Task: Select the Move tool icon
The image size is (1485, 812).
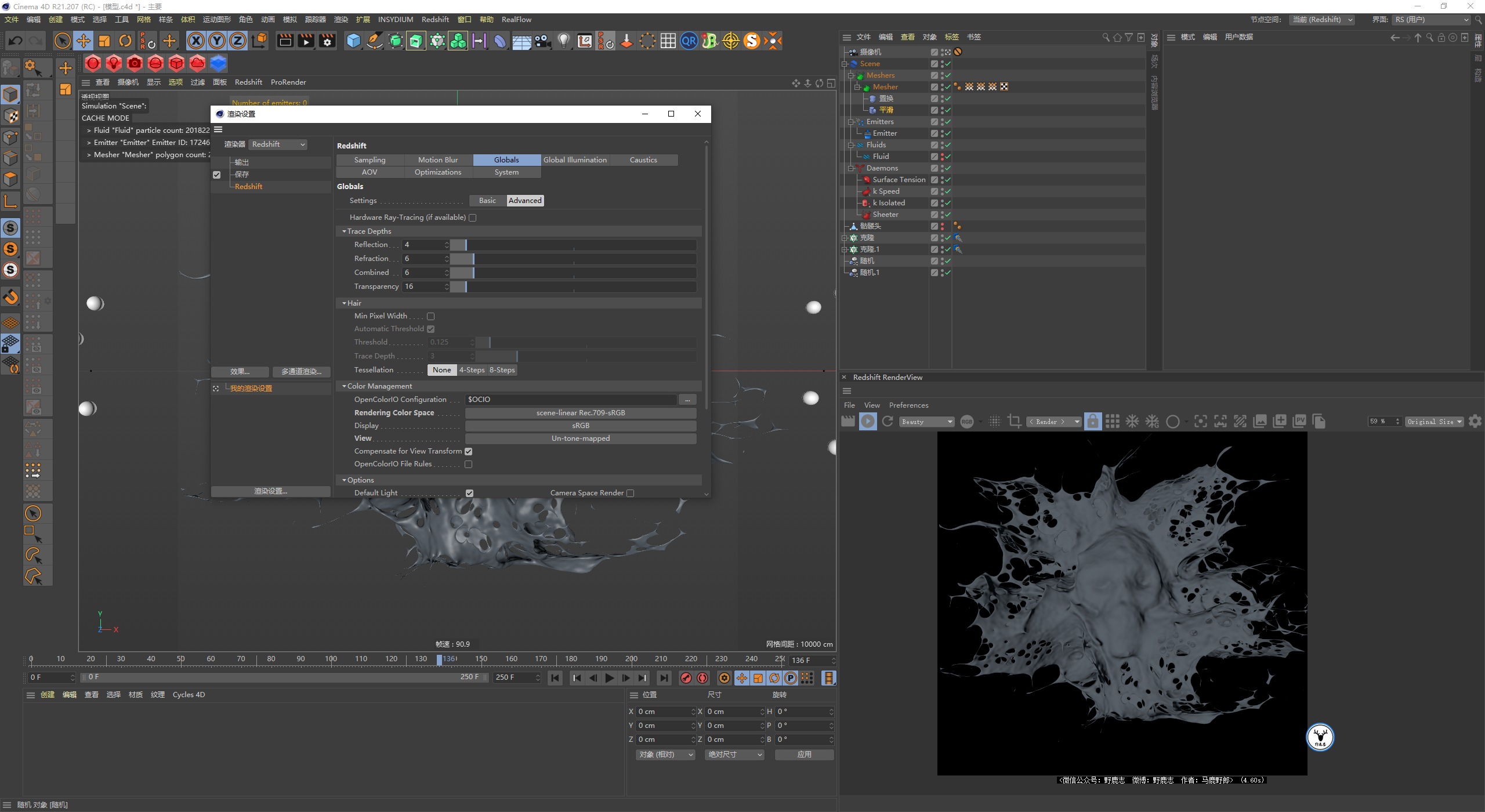Action: click(84, 41)
